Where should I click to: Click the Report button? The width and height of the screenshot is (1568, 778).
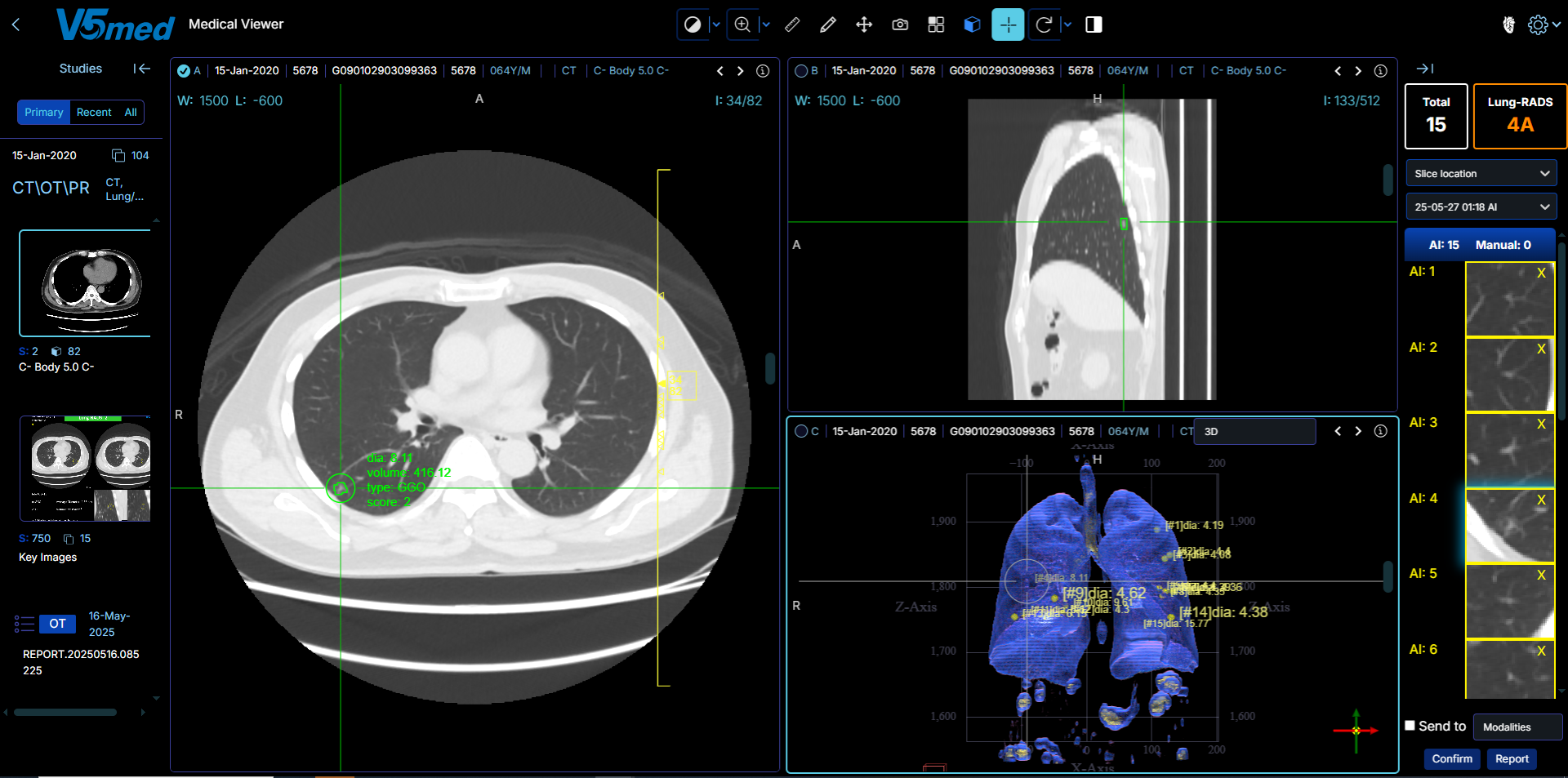(x=1512, y=758)
